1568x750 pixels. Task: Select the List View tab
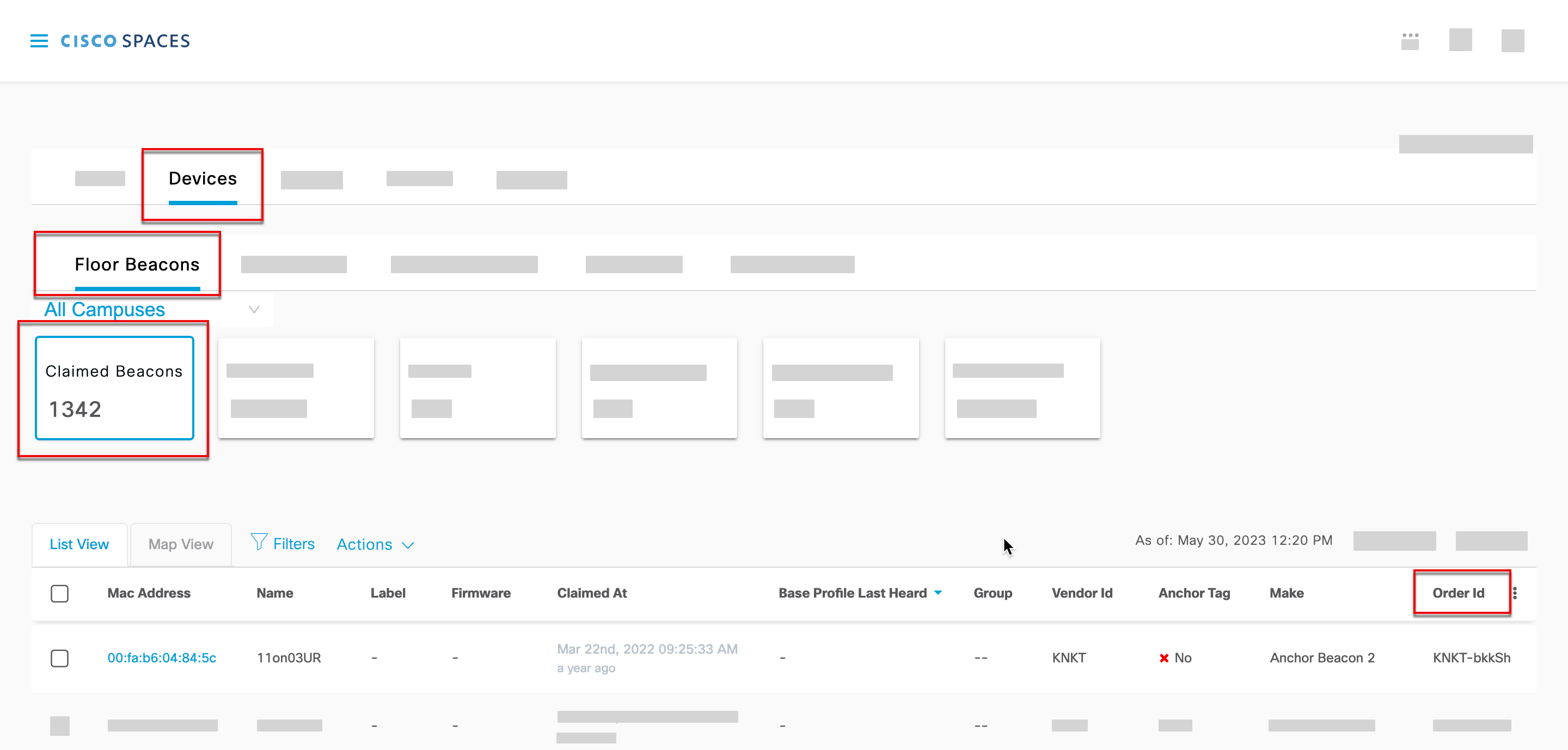pyautogui.click(x=79, y=544)
